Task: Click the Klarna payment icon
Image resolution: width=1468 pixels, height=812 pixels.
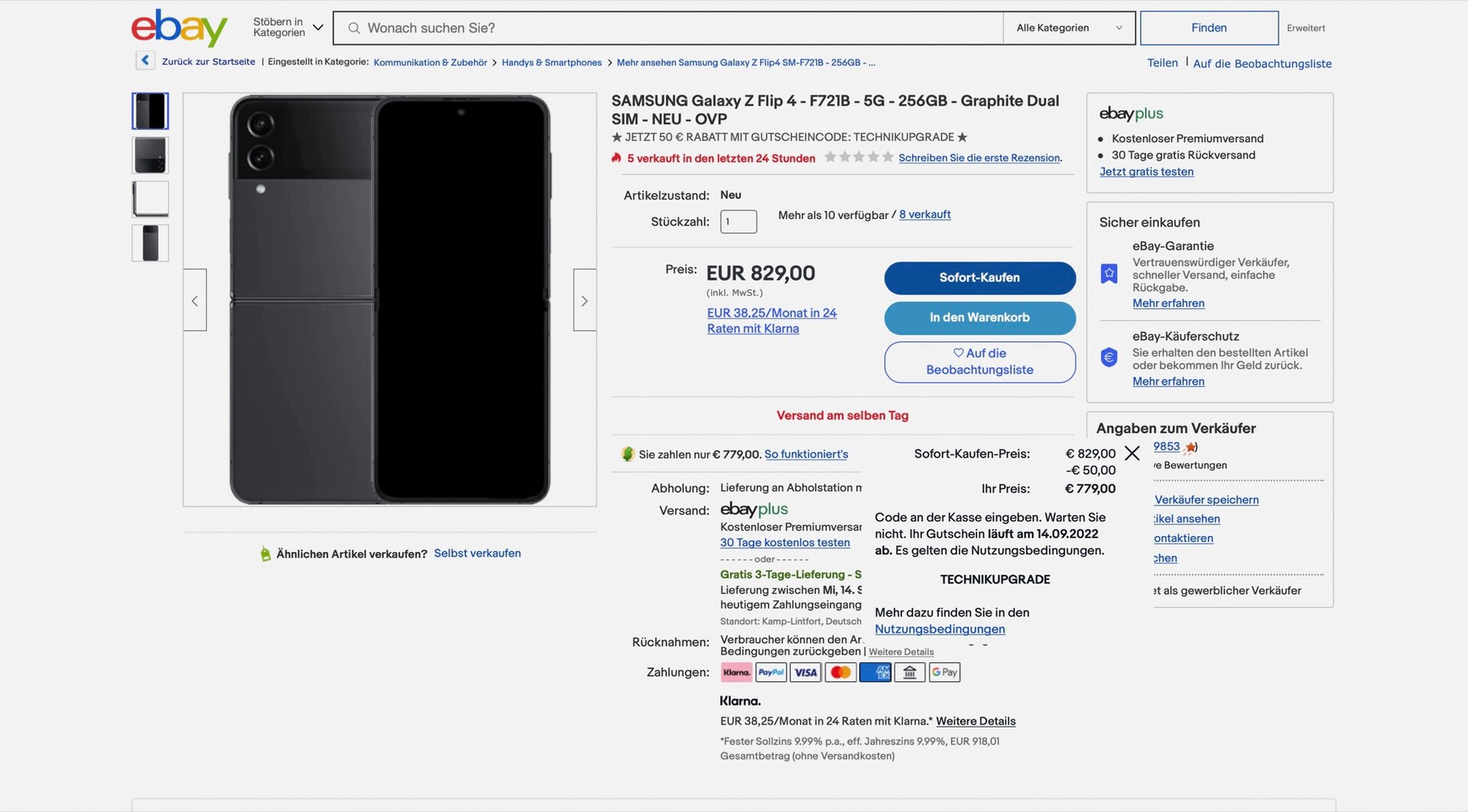Action: (736, 672)
